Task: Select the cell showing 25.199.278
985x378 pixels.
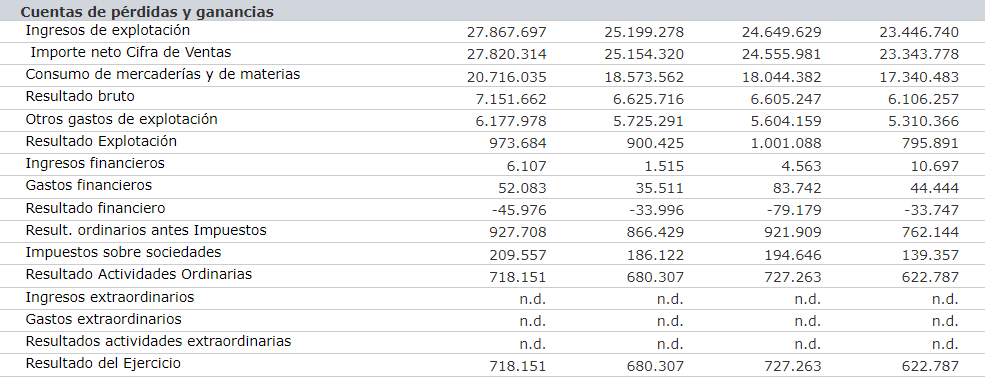Action: 644,32
